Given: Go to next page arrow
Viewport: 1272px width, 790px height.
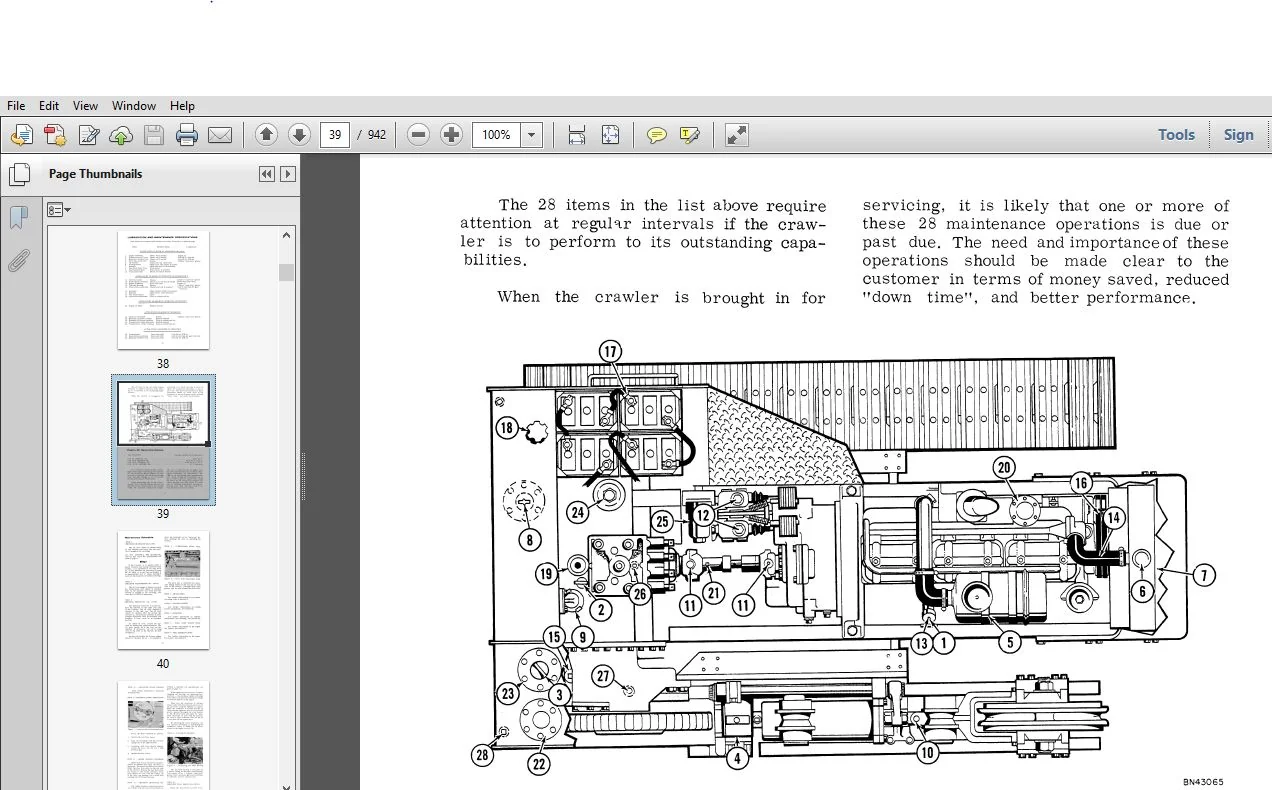Looking at the screenshot, I should (x=299, y=135).
